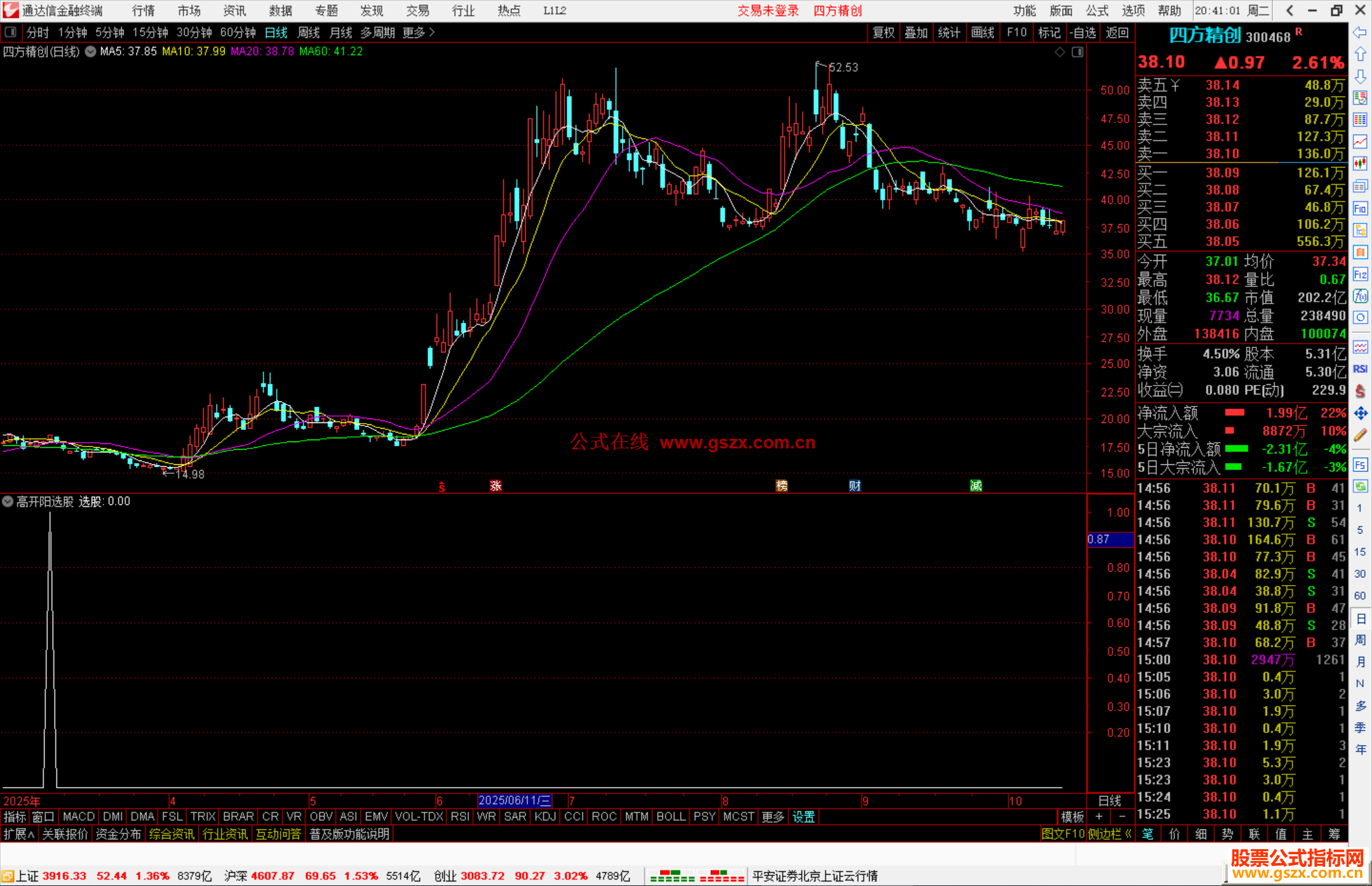Switch to the MACD indicator tab
Screen dimensions: 1372x886
pos(79,817)
